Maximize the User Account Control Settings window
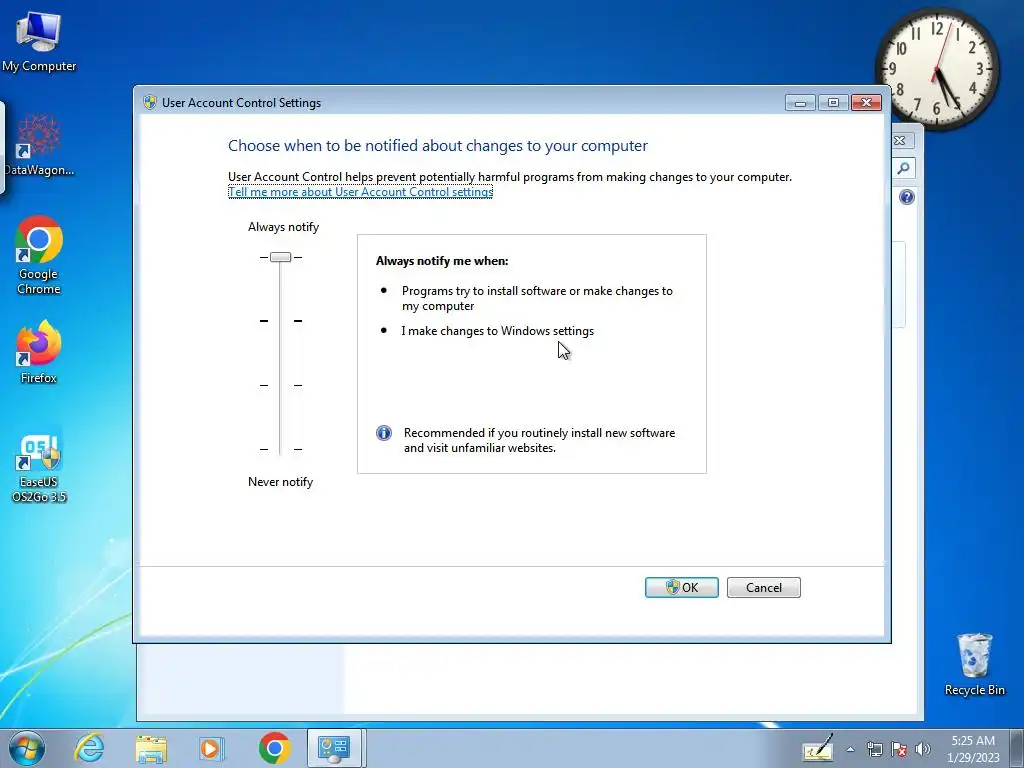1024x768 pixels. pyautogui.click(x=833, y=103)
